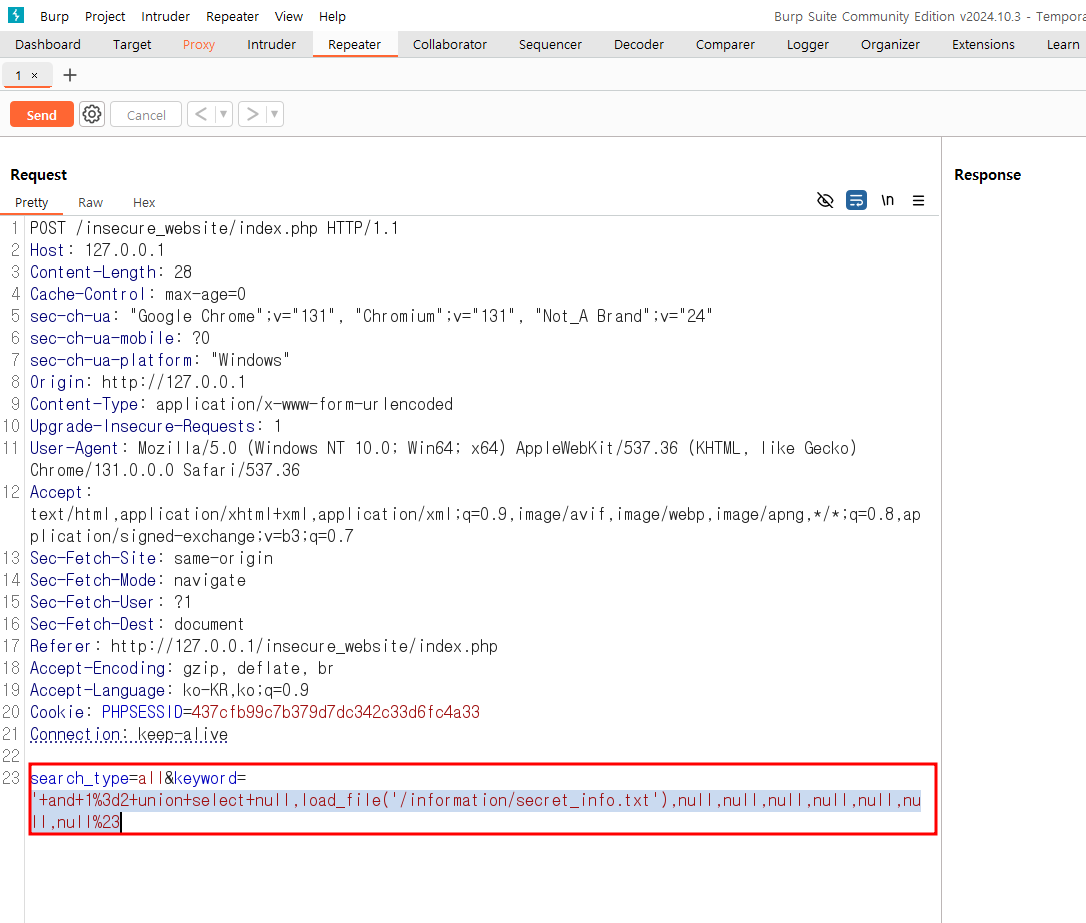Go back to previous request arrow
Screen dimensions: 1086x923
click(201, 114)
